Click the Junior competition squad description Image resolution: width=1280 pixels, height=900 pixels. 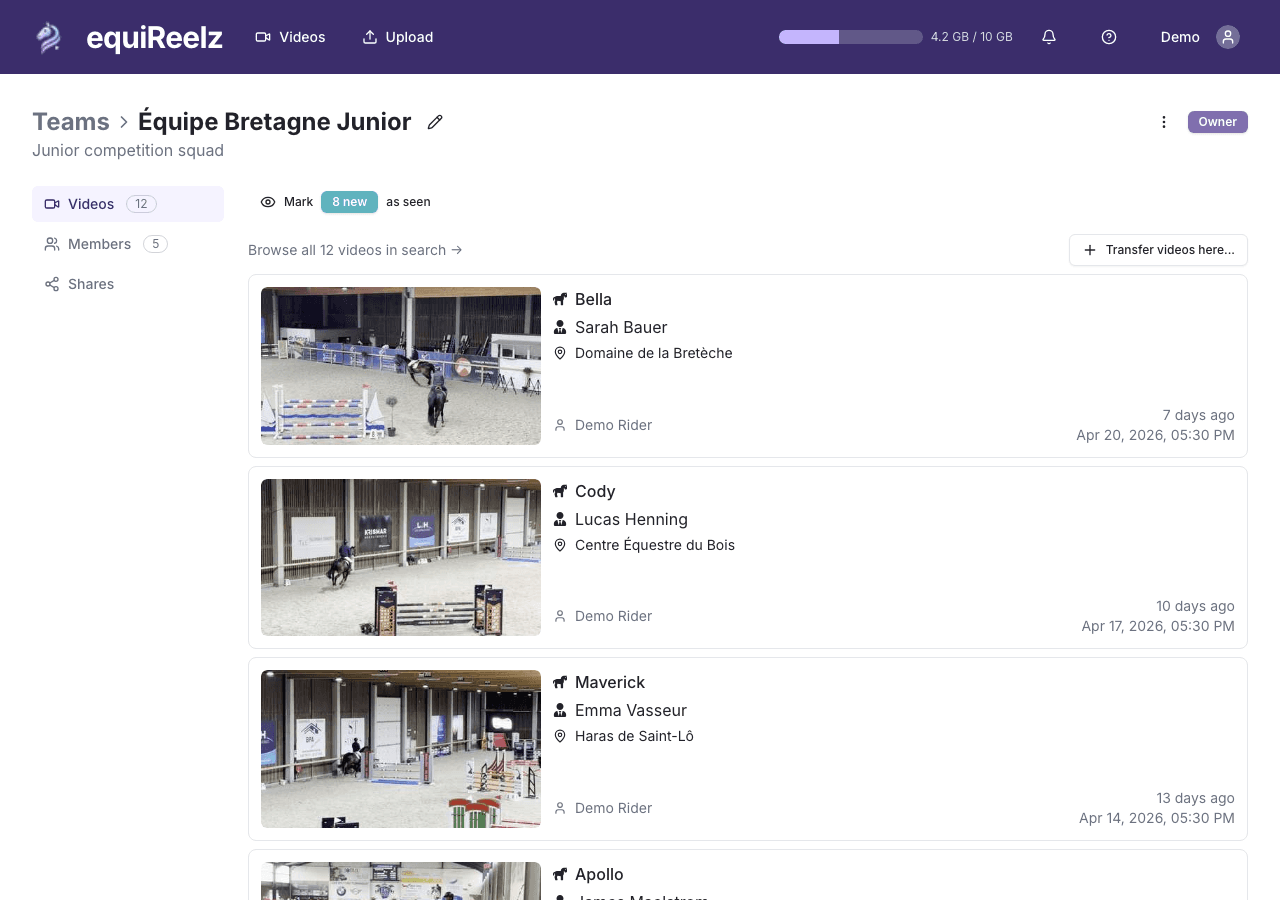coord(128,151)
